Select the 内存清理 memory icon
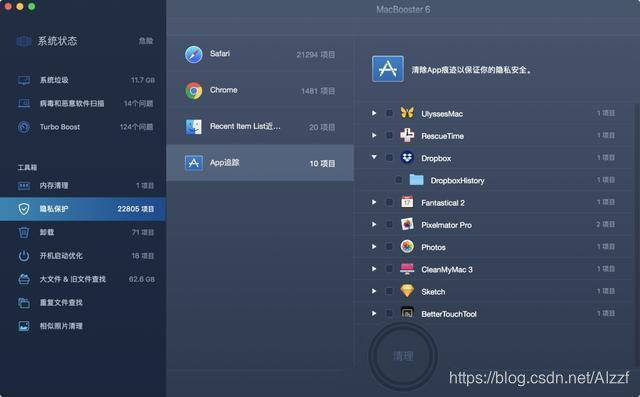The image size is (640, 397). click(24, 186)
